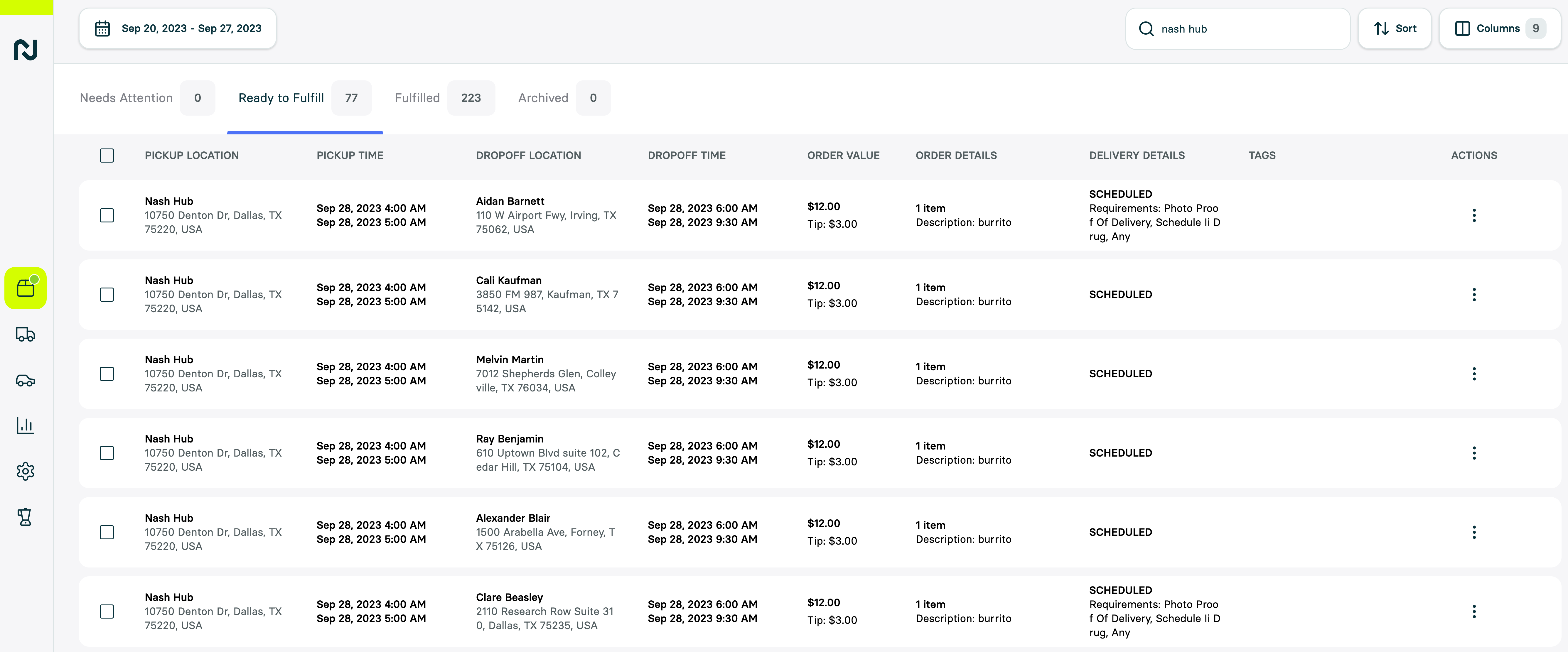Click the 2110 Research Row address
The height and width of the screenshot is (652, 1568).
pyautogui.click(x=545, y=618)
